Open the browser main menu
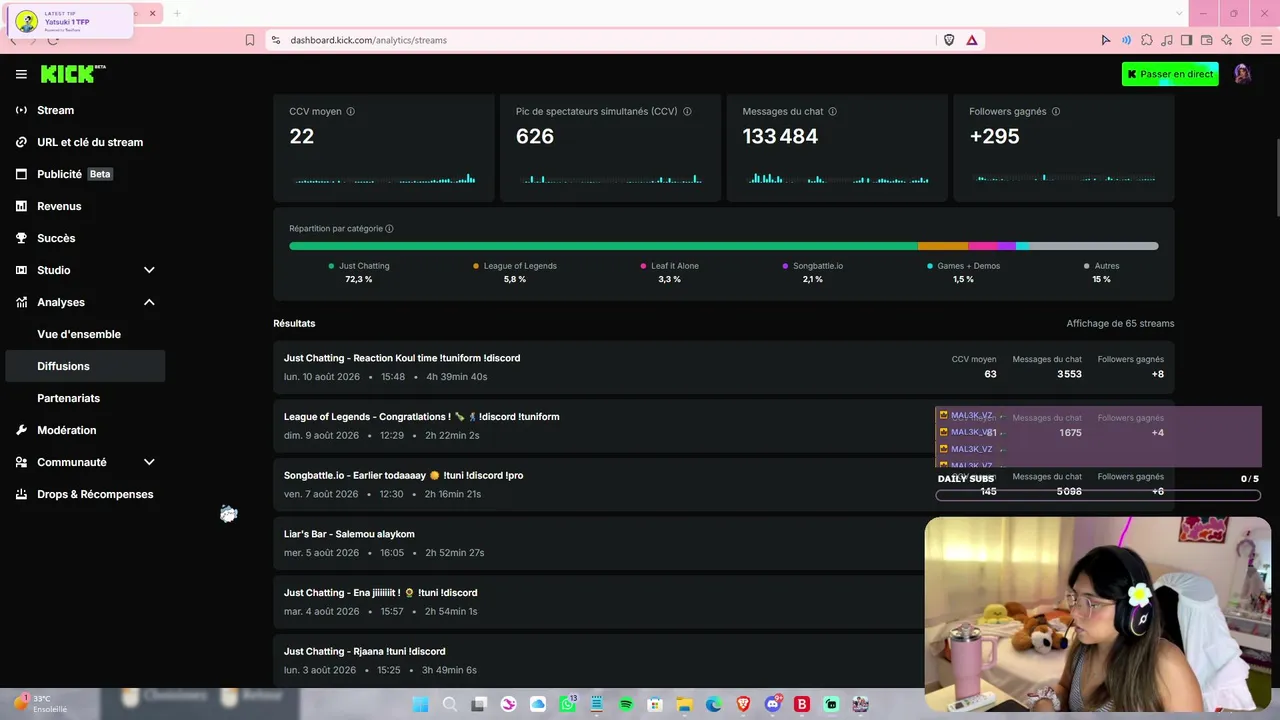Screen dimensions: 1280x720 [x=1266, y=40]
